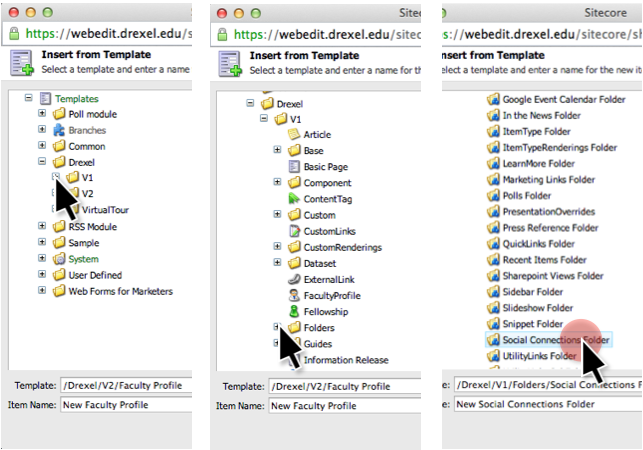Select the Sharepoint Views Folder template

pyautogui.click(x=553, y=276)
